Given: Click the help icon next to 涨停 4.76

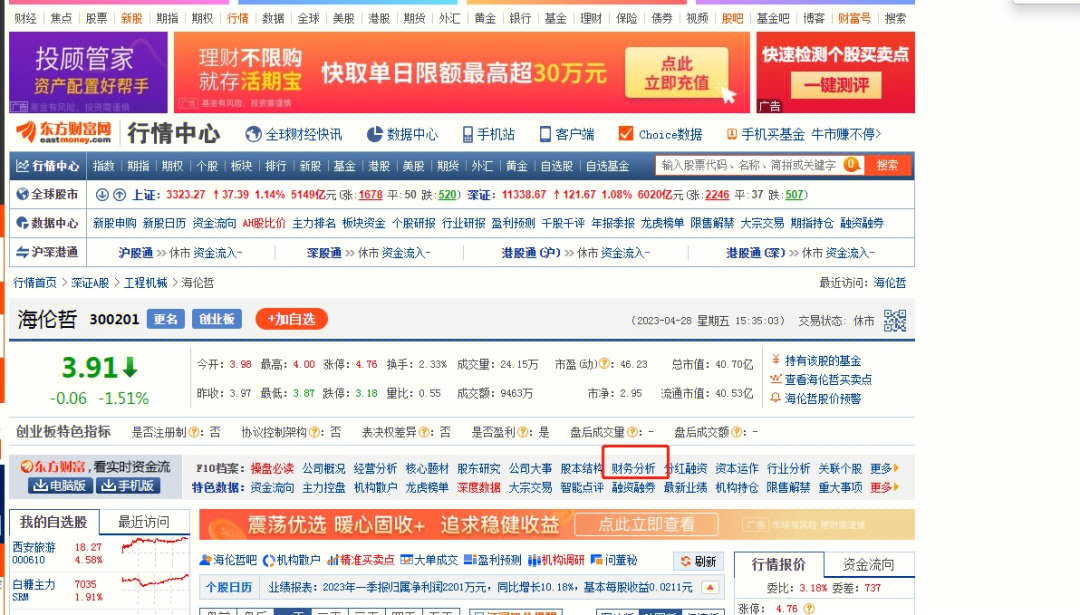Looking at the screenshot, I should click(x=809, y=608).
